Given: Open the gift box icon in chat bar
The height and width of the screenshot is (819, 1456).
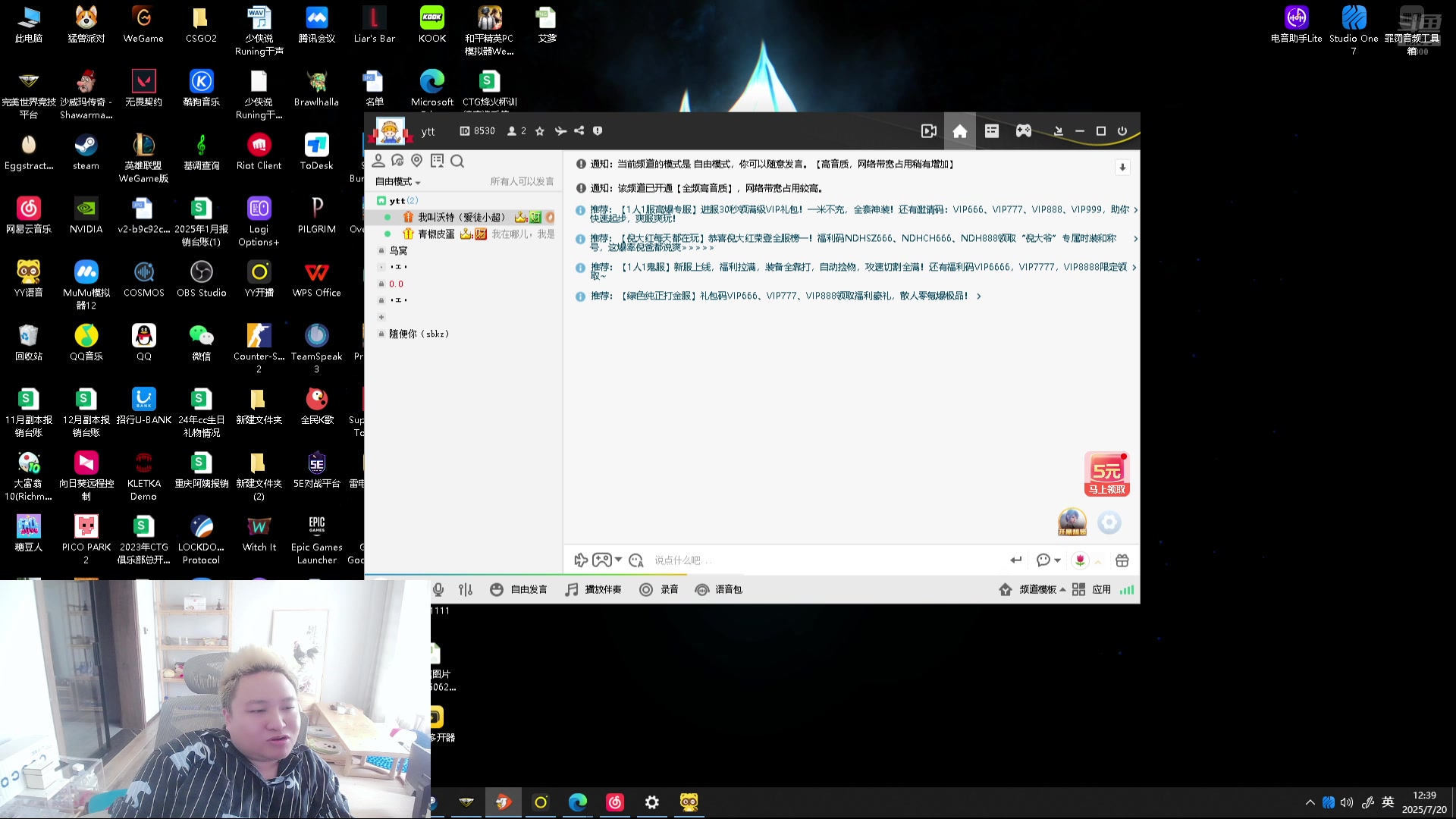Looking at the screenshot, I should [1122, 560].
